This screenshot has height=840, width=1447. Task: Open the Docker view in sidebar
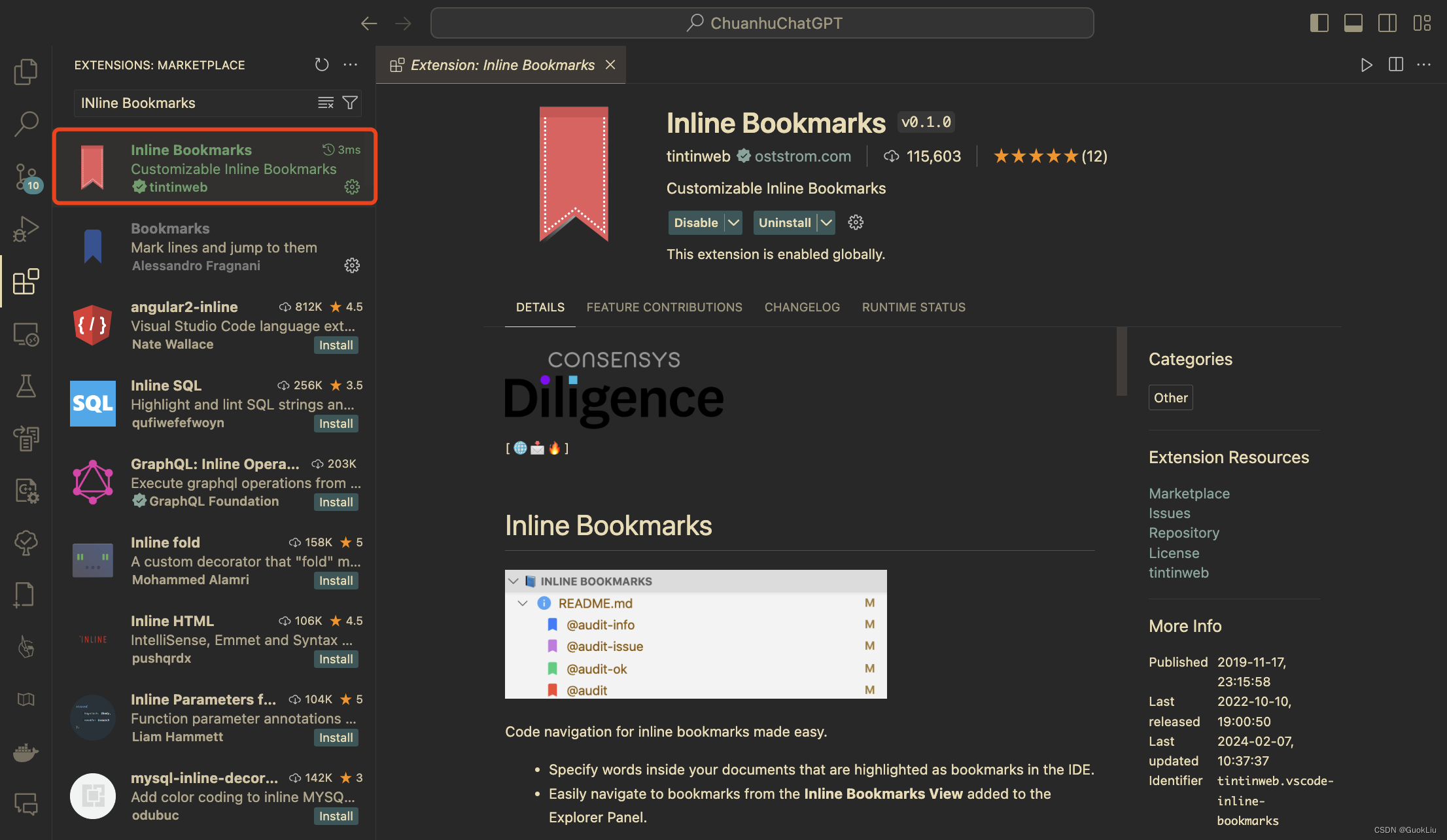point(26,752)
